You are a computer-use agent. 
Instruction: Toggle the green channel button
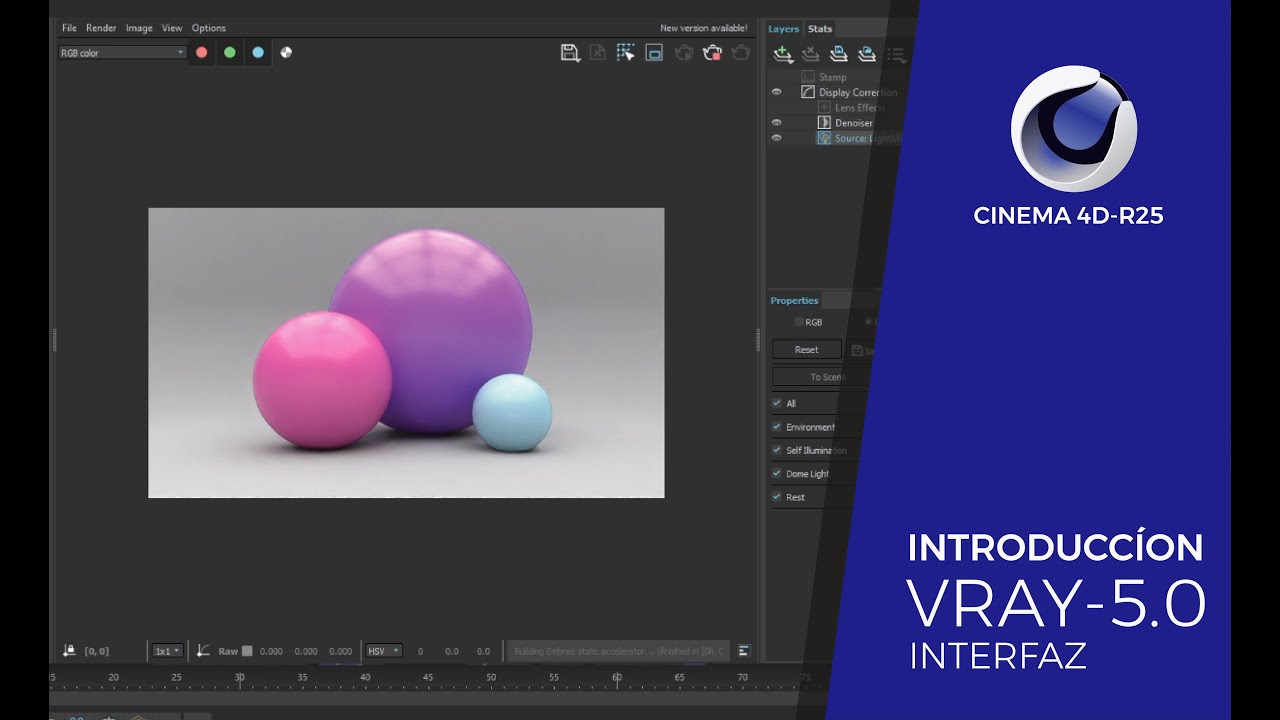pos(229,53)
